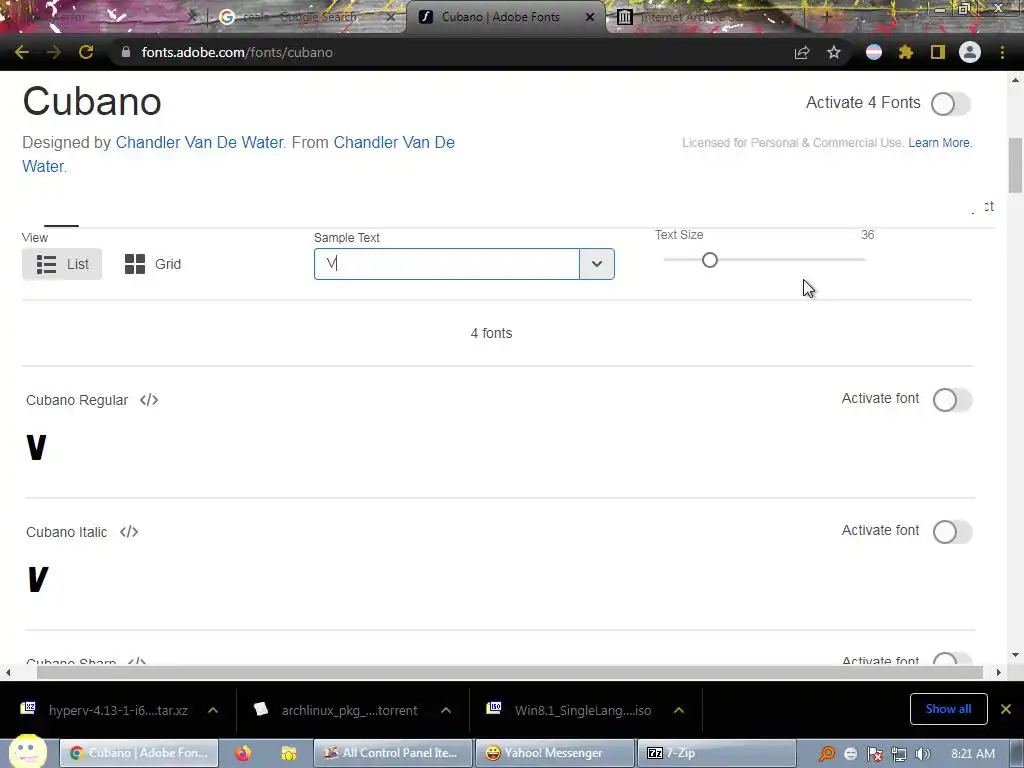Open the Extensions puzzle menu
This screenshot has height=768, width=1024.
point(906,52)
